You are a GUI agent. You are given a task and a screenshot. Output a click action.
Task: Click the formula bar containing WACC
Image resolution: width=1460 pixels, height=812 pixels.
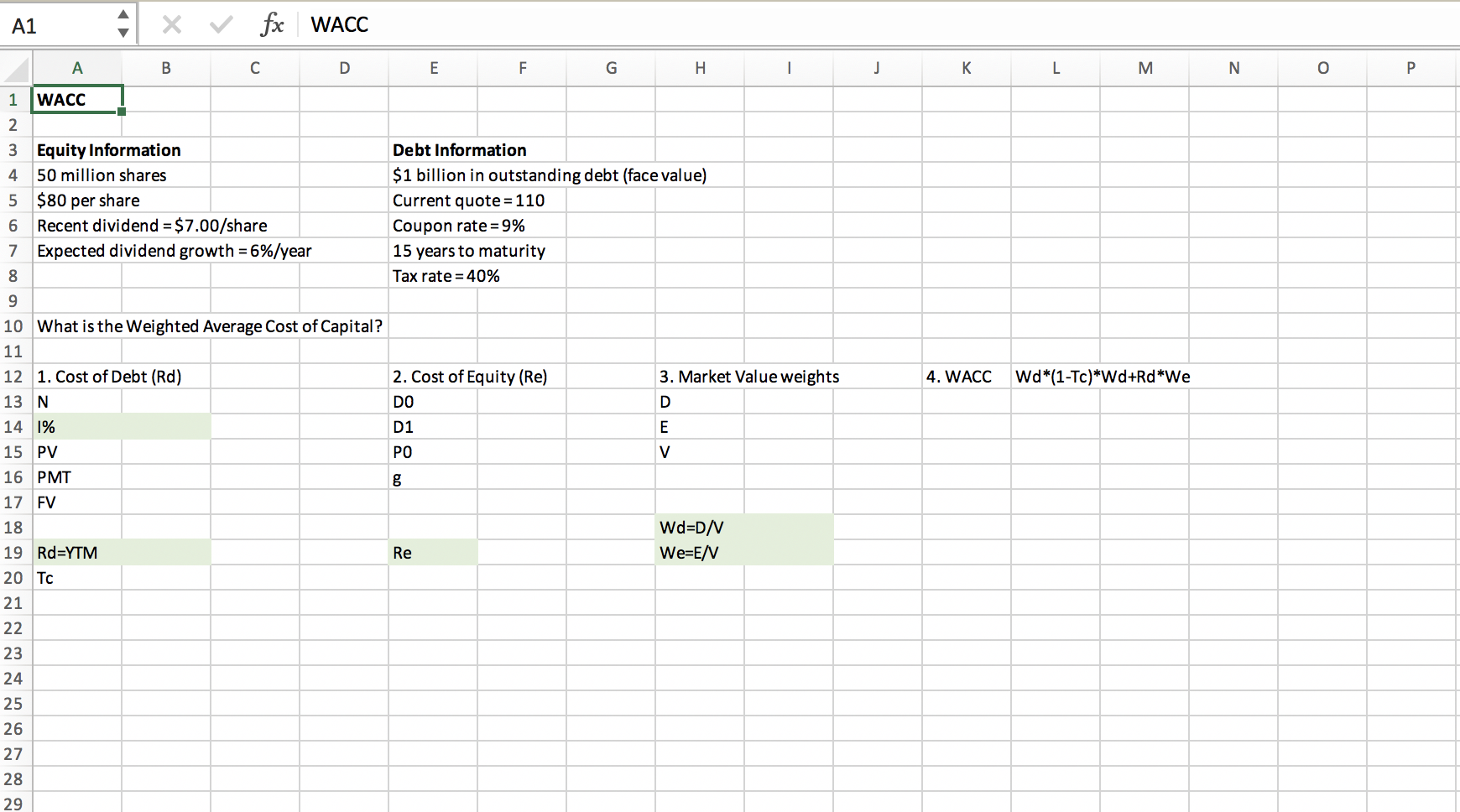[x=881, y=25]
